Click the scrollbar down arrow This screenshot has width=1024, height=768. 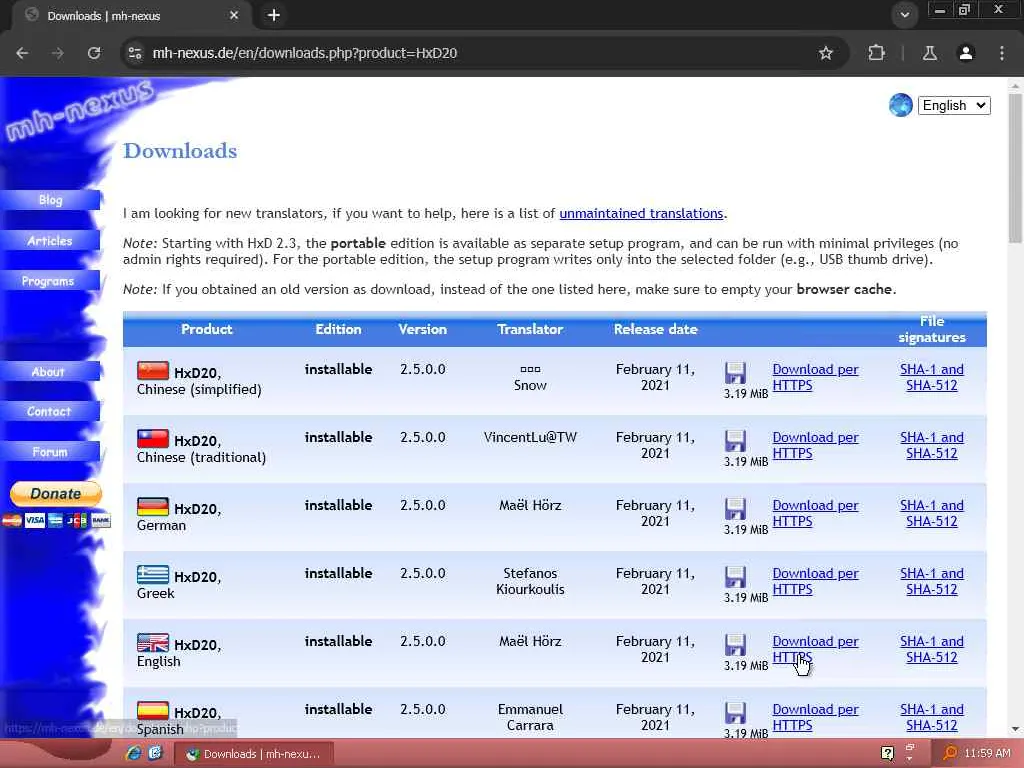(x=1015, y=729)
